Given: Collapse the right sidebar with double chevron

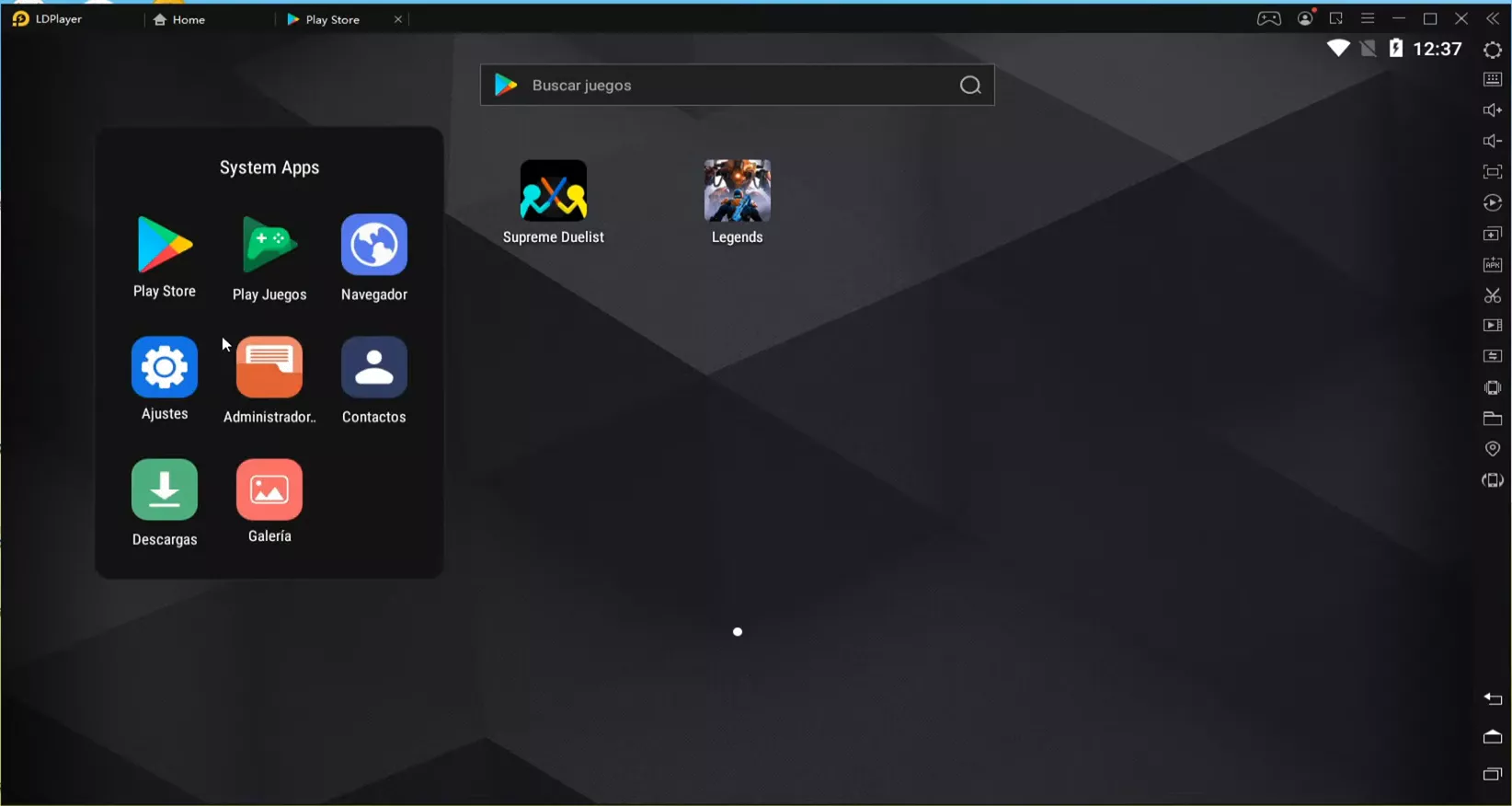Looking at the screenshot, I should [x=1493, y=18].
